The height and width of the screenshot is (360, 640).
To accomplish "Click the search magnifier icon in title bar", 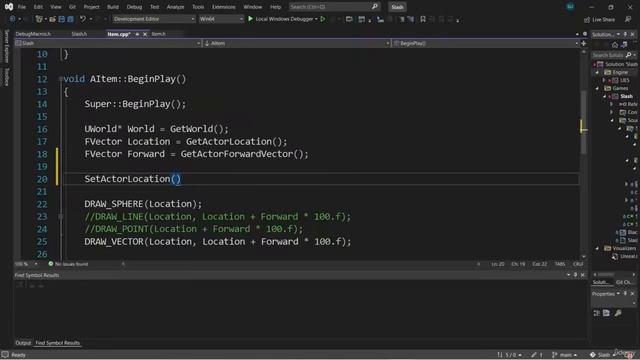I will [375, 7].
